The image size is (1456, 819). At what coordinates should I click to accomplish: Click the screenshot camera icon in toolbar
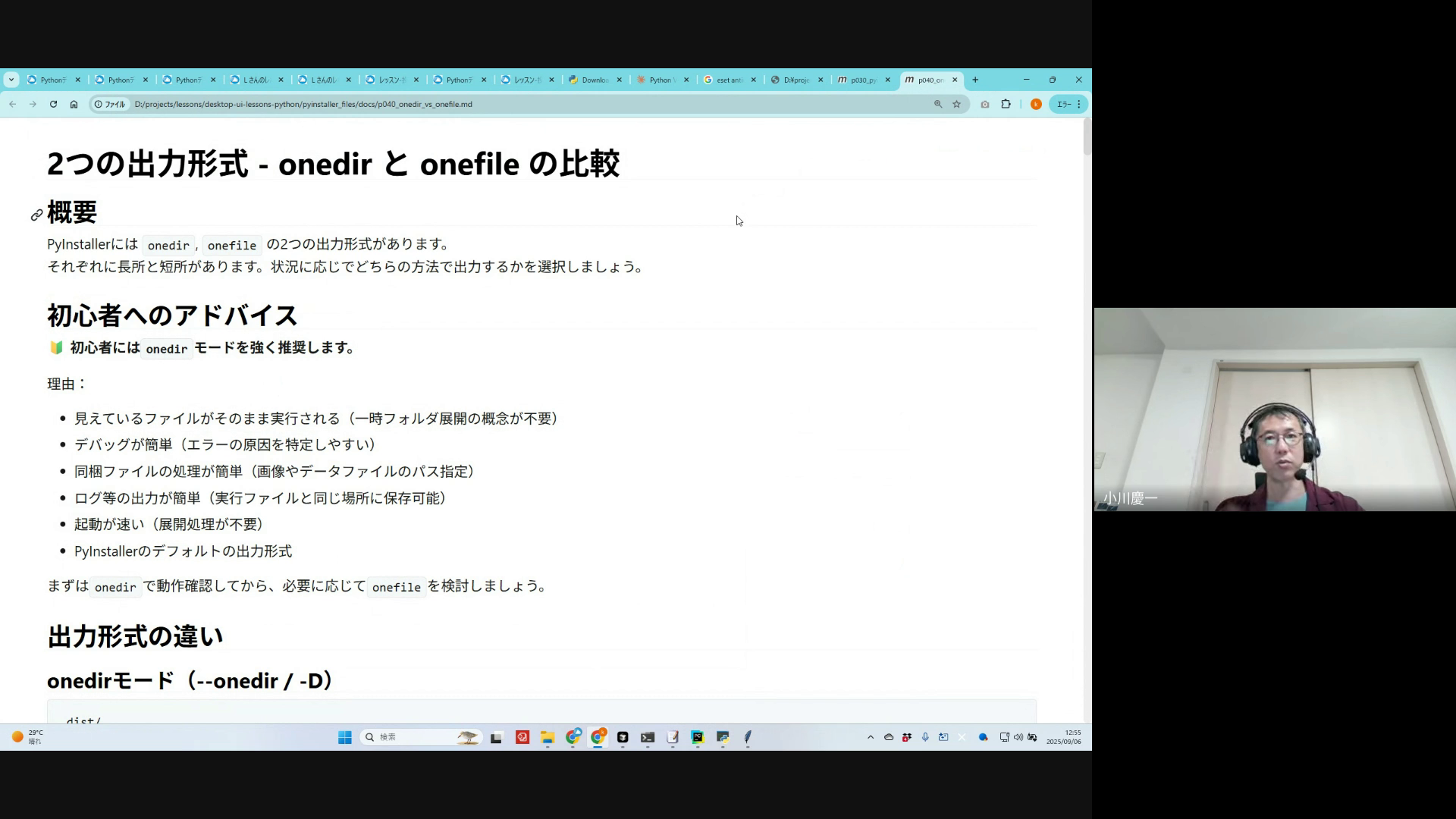pos(985,104)
